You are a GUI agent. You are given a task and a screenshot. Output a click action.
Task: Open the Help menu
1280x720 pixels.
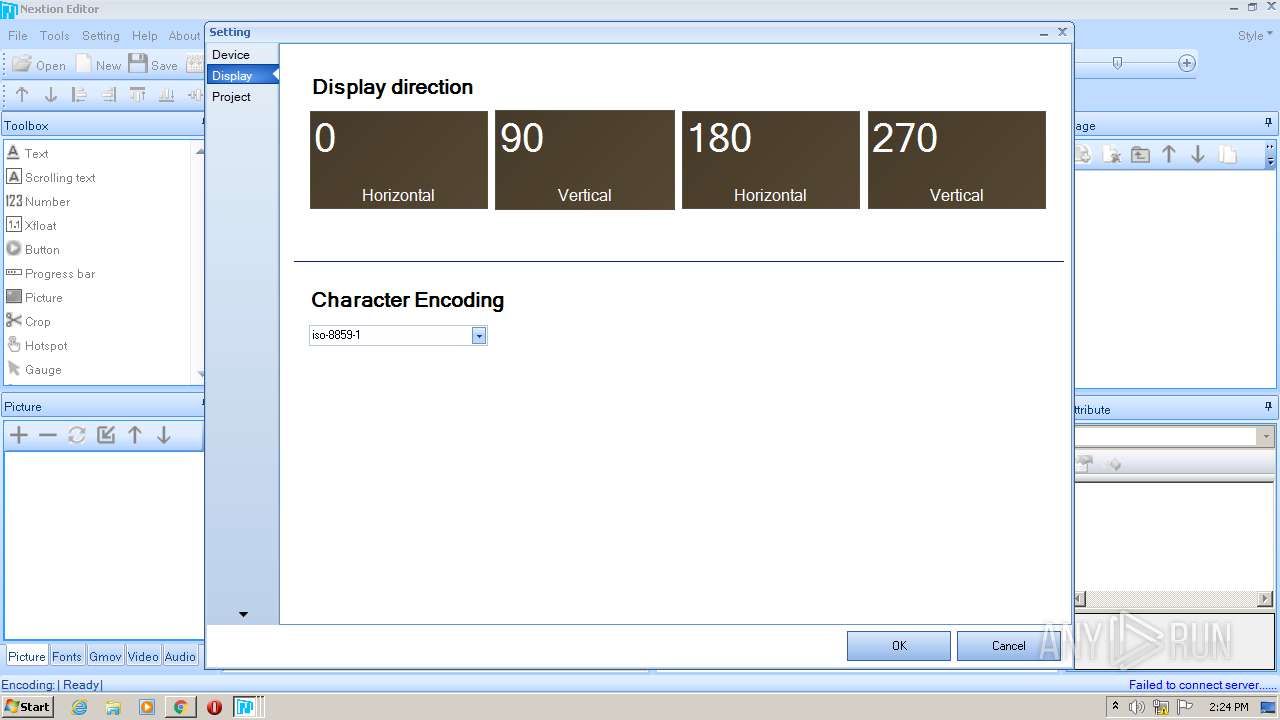(145, 35)
